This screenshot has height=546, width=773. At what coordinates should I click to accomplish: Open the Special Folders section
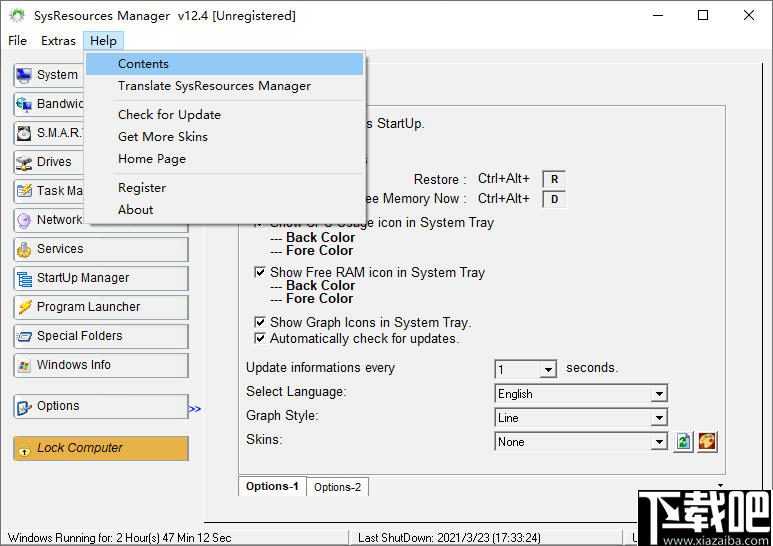pyautogui.click(x=101, y=337)
